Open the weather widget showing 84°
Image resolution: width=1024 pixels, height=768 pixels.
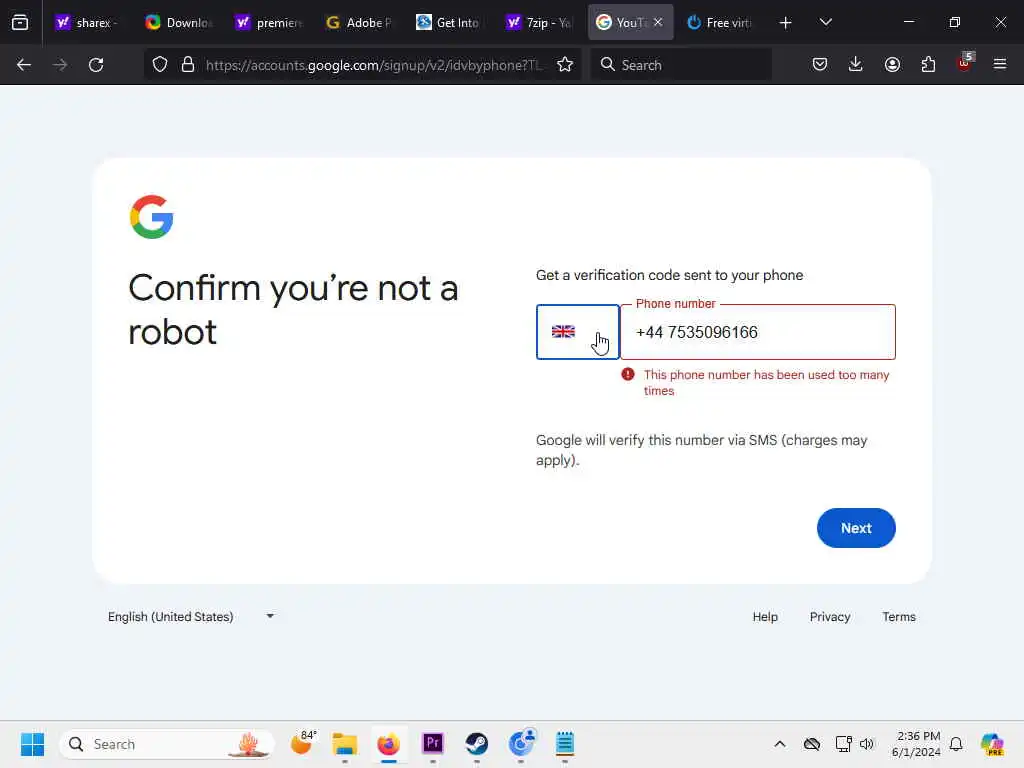[302, 743]
